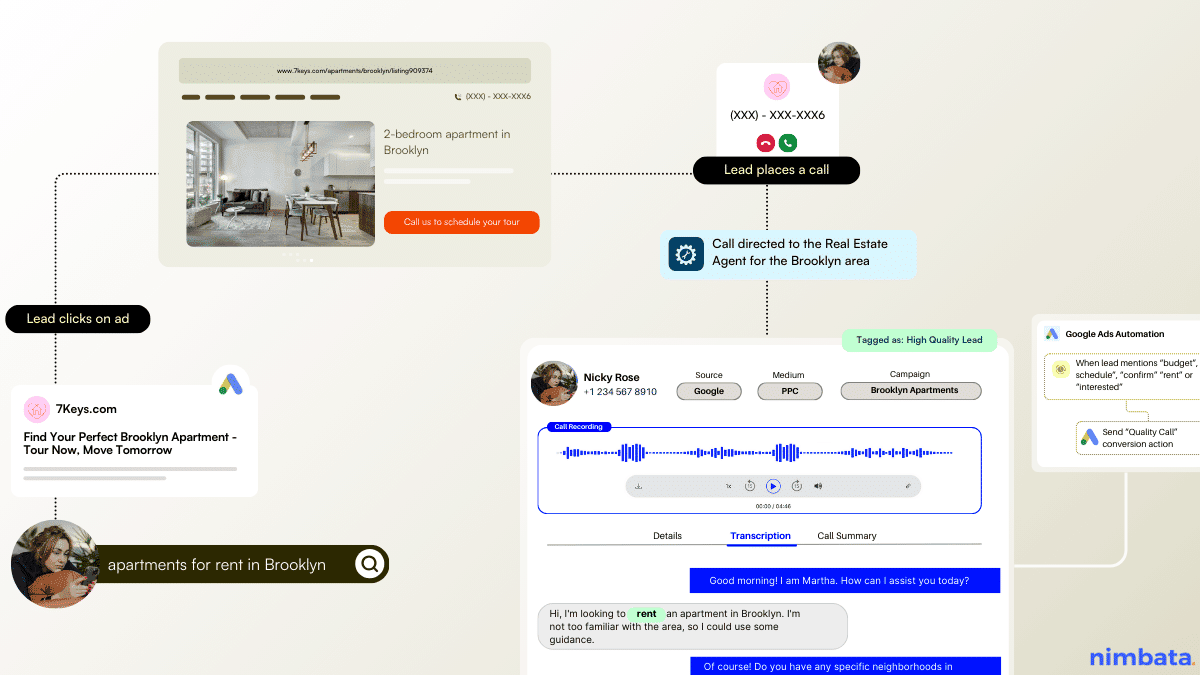Viewport: 1200px width, 675px height.
Task: Open the Medium selector showing PPC
Action: click(789, 391)
